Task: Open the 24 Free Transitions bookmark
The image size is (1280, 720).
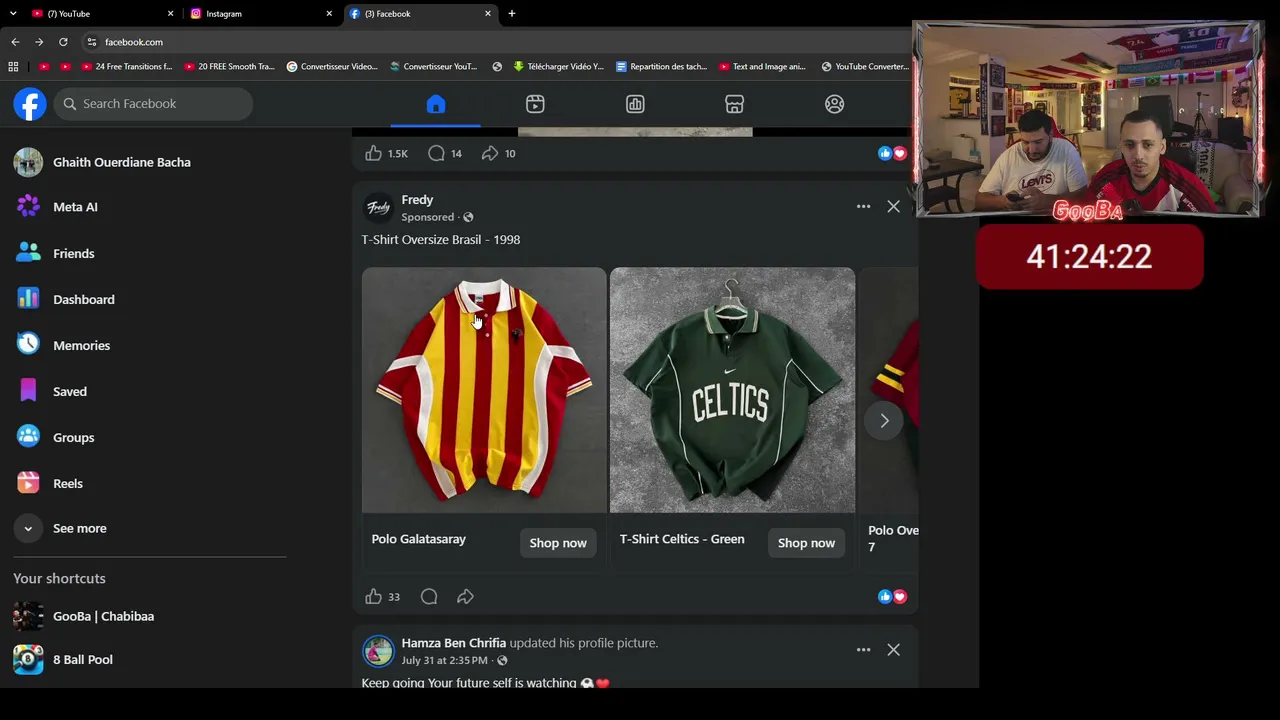Action: point(127,67)
